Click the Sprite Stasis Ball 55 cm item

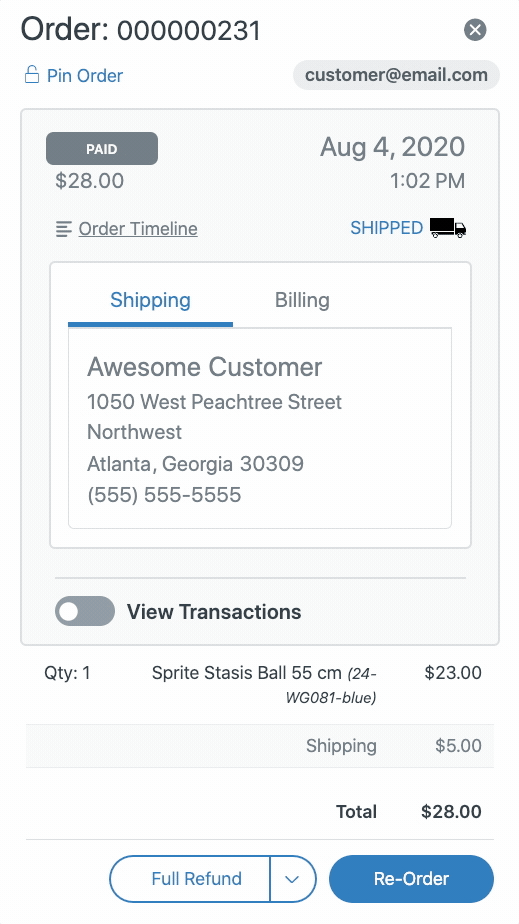point(247,672)
